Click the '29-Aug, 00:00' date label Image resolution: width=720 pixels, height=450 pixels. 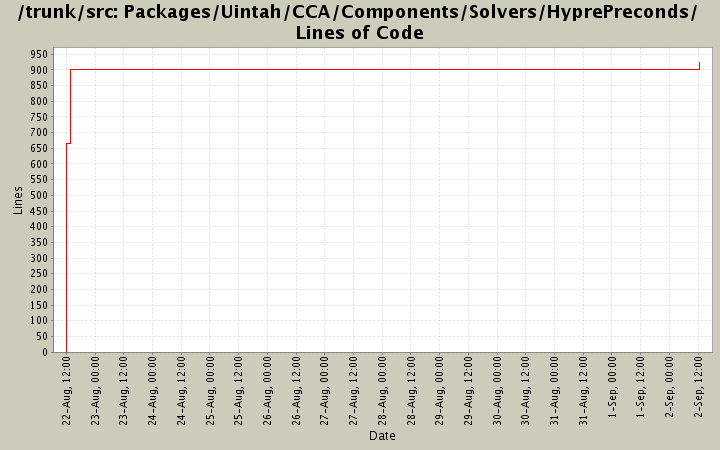click(x=439, y=390)
